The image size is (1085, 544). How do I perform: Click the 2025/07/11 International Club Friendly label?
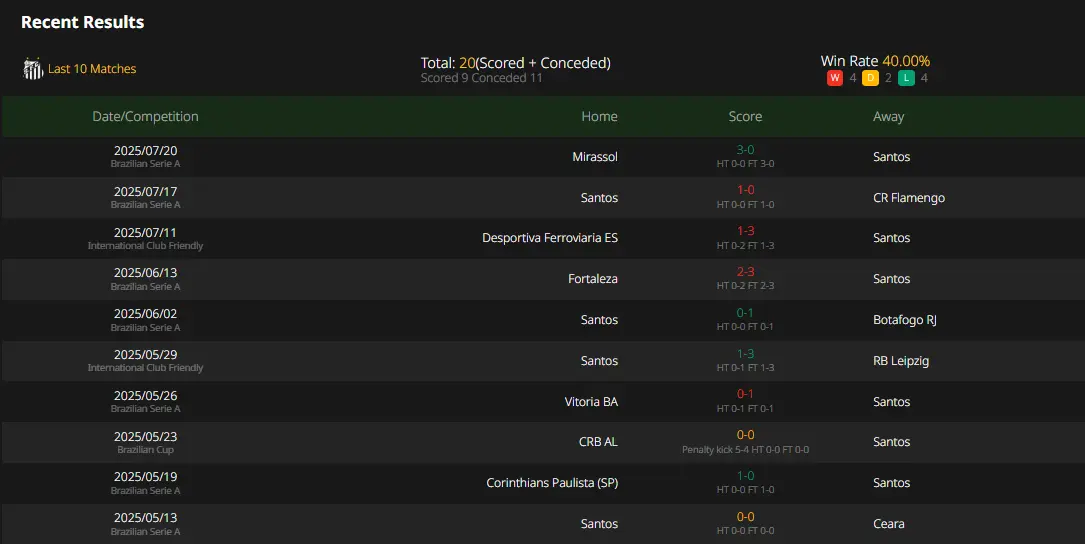pyautogui.click(x=145, y=246)
